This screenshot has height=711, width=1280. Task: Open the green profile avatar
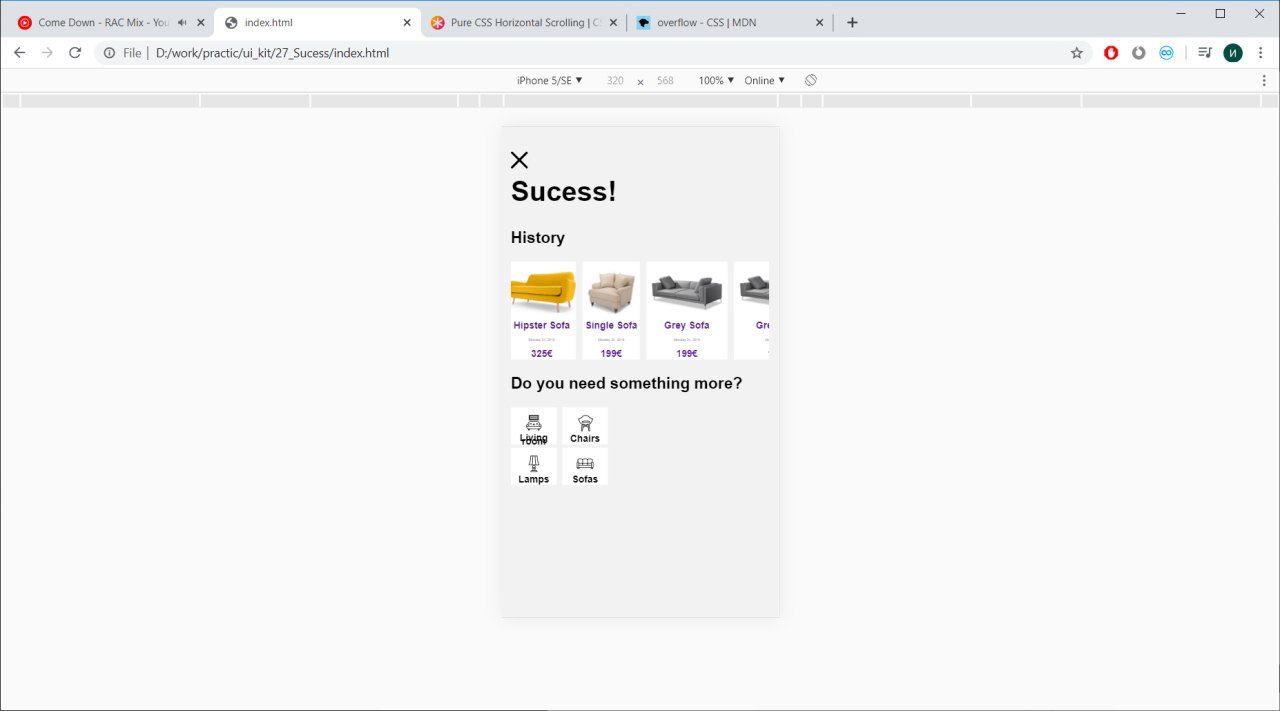click(1233, 53)
